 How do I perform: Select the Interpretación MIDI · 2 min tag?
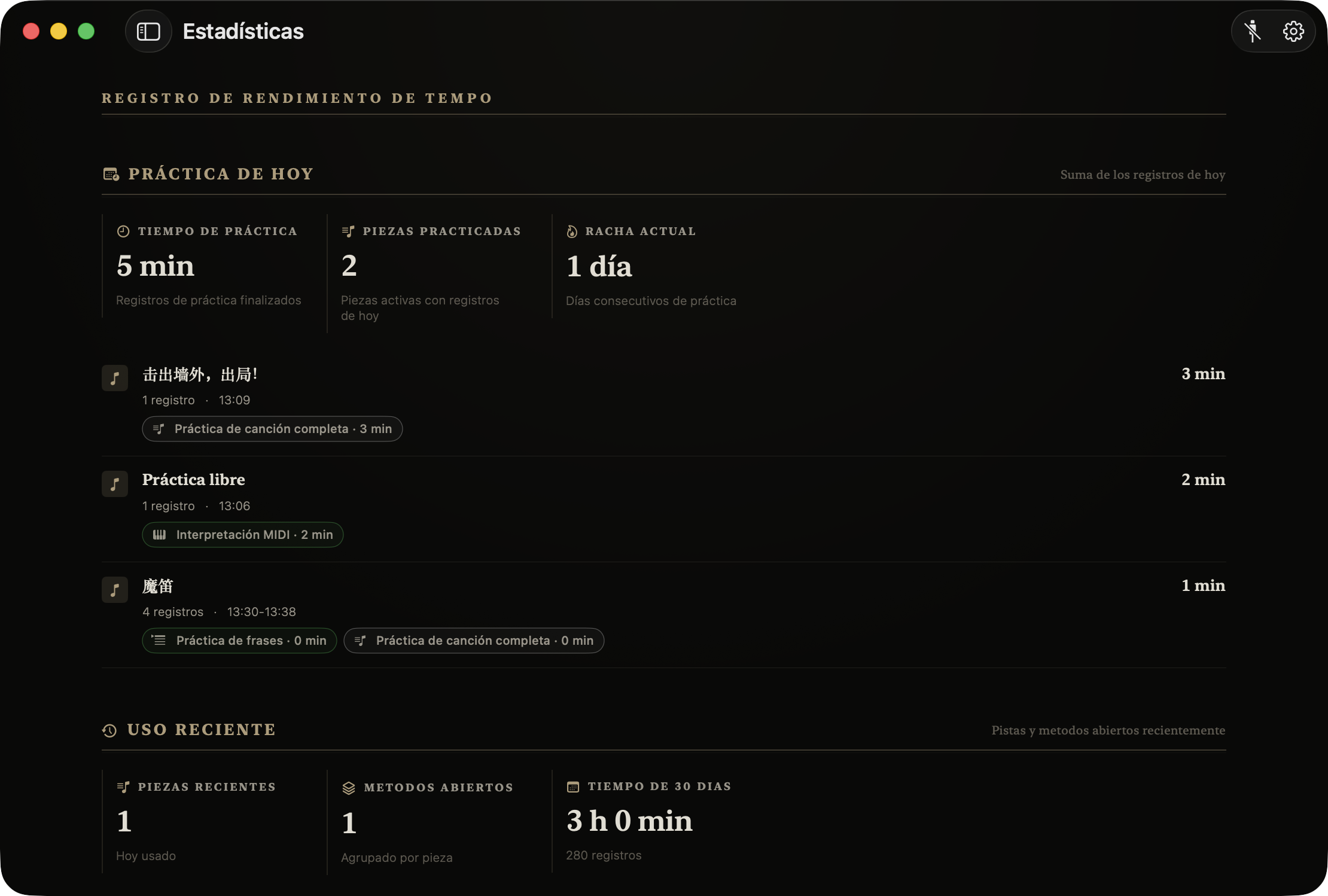point(243,535)
